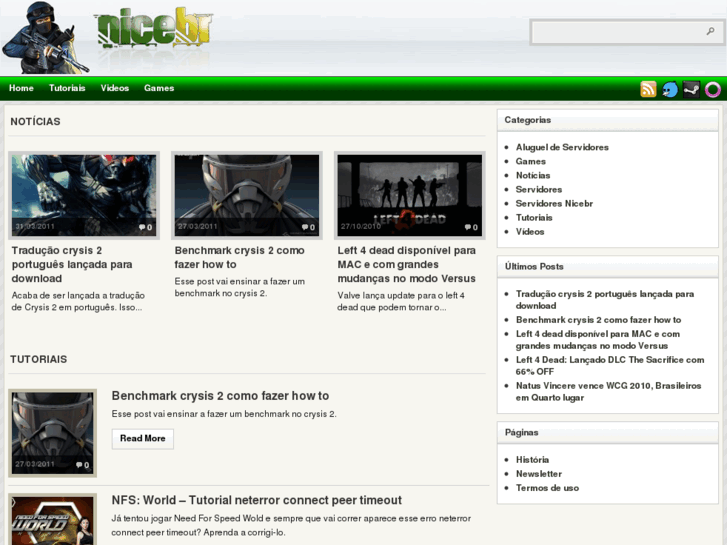Select the Games category in sidebar
This screenshot has width=727, height=545.
click(530, 161)
